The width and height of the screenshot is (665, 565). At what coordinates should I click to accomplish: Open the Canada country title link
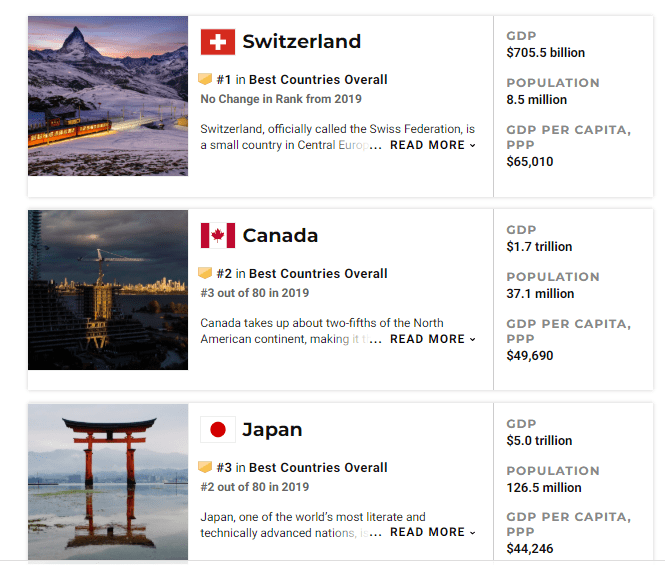pos(280,236)
